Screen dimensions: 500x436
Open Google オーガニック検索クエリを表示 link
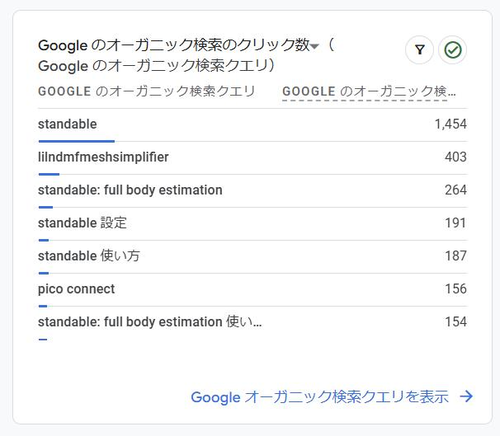[320, 397]
